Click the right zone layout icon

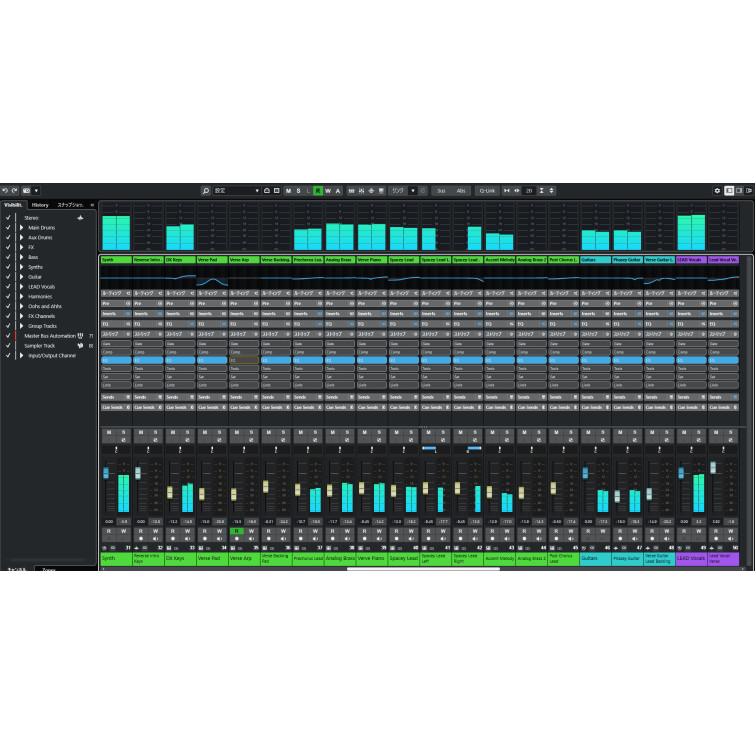[x=739, y=191]
